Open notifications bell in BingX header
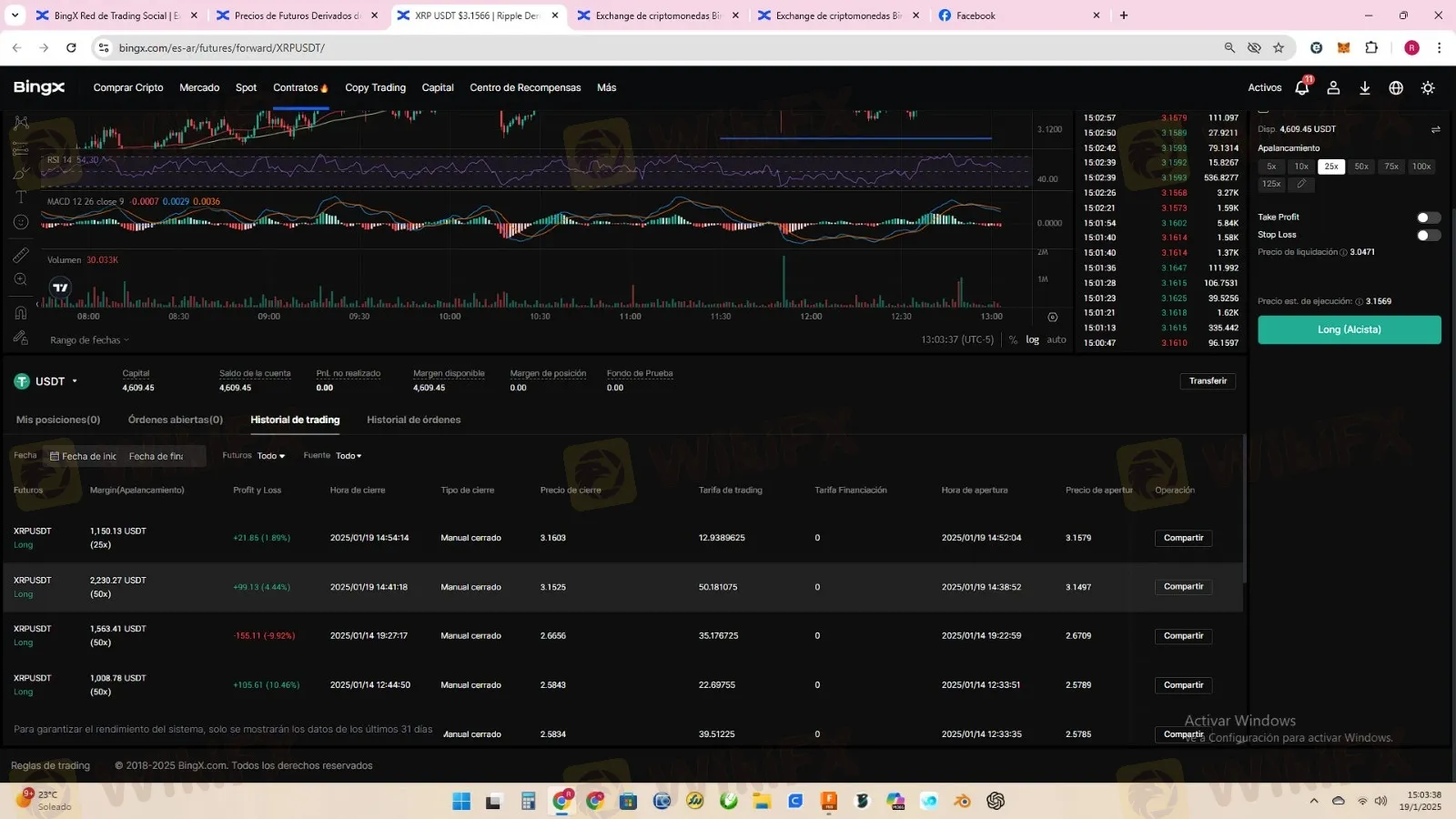Image resolution: width=1456 pixels, height=819 pixels. click(1302, 87)
